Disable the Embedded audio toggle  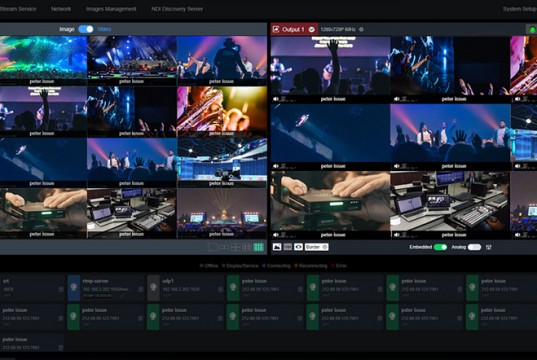pyautogui.click(x=440, y=247)
